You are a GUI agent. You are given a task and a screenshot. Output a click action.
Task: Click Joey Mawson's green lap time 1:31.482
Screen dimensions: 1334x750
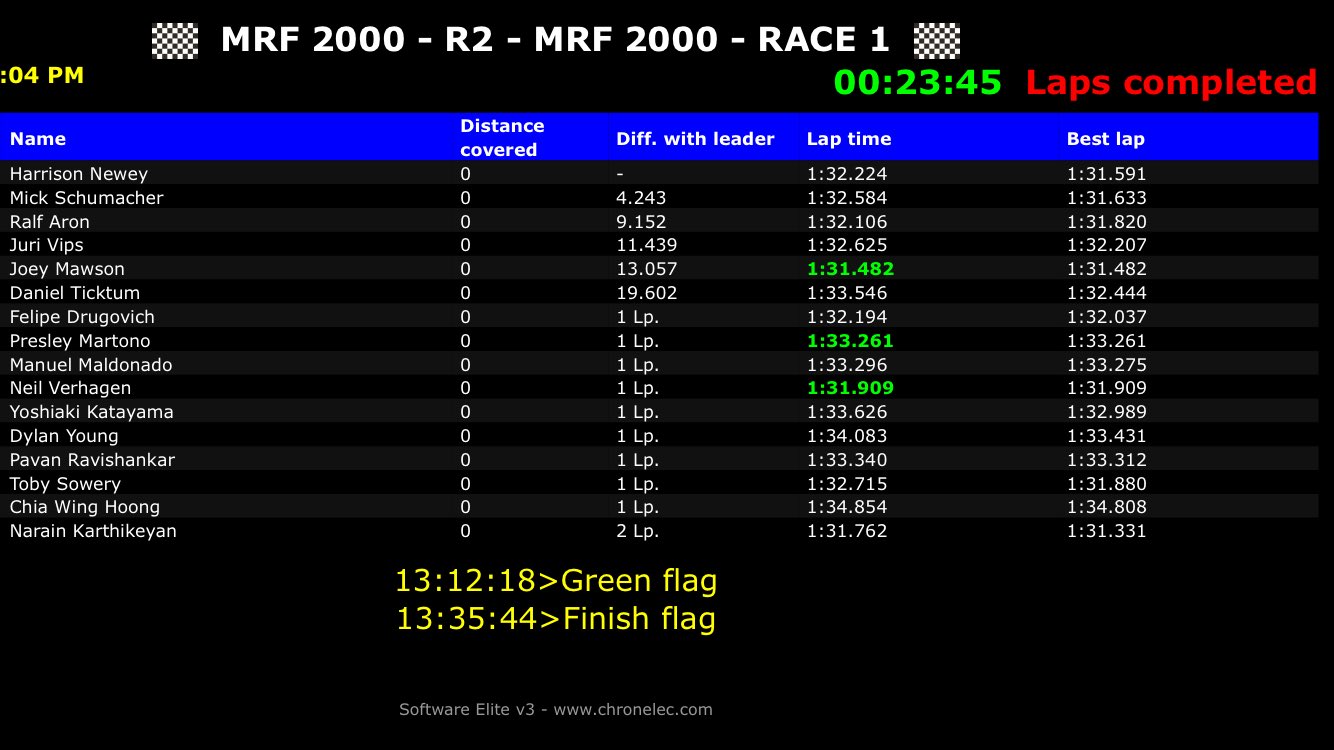tap(850, 269)
